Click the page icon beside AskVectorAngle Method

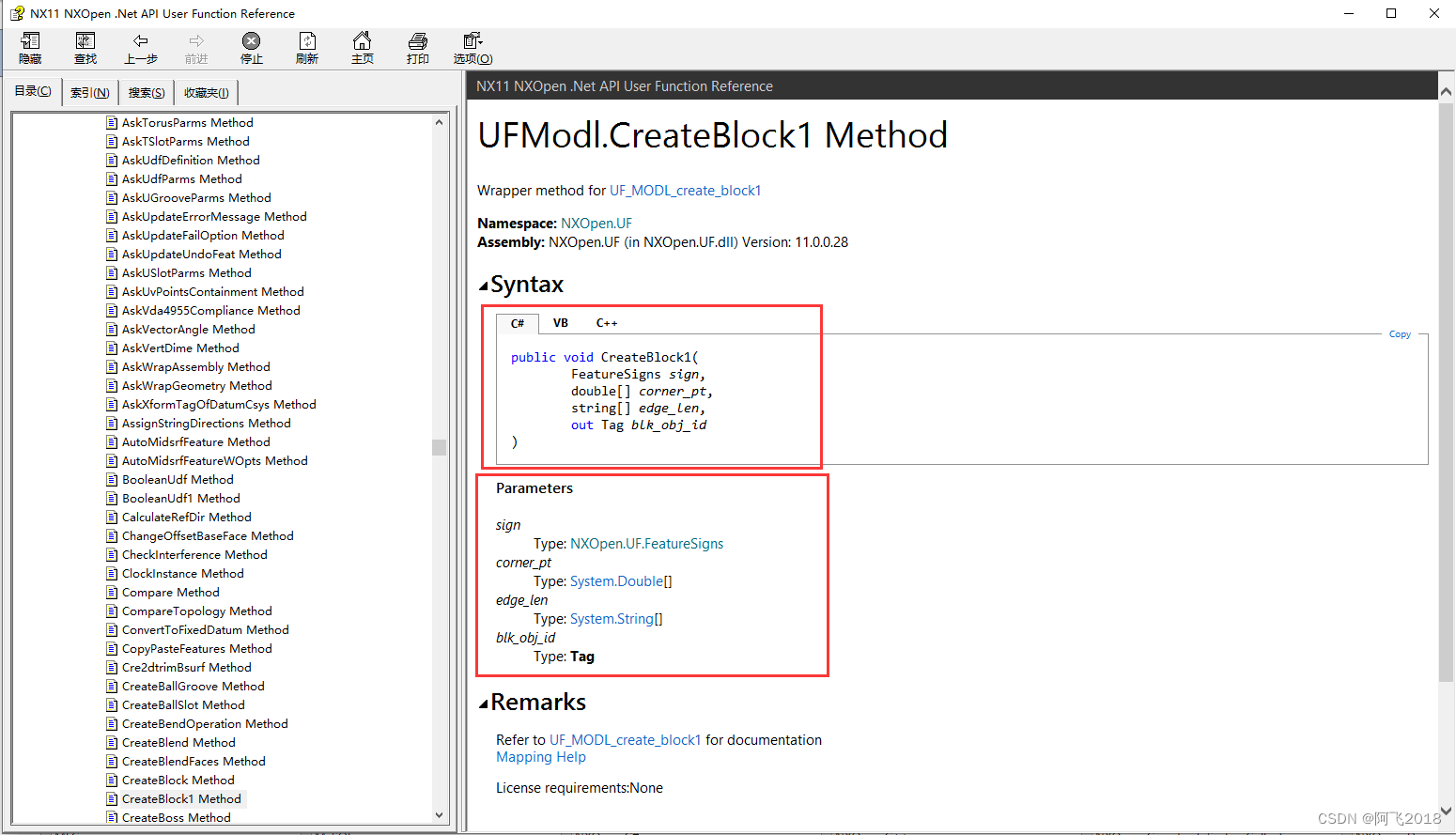[112, 330]
